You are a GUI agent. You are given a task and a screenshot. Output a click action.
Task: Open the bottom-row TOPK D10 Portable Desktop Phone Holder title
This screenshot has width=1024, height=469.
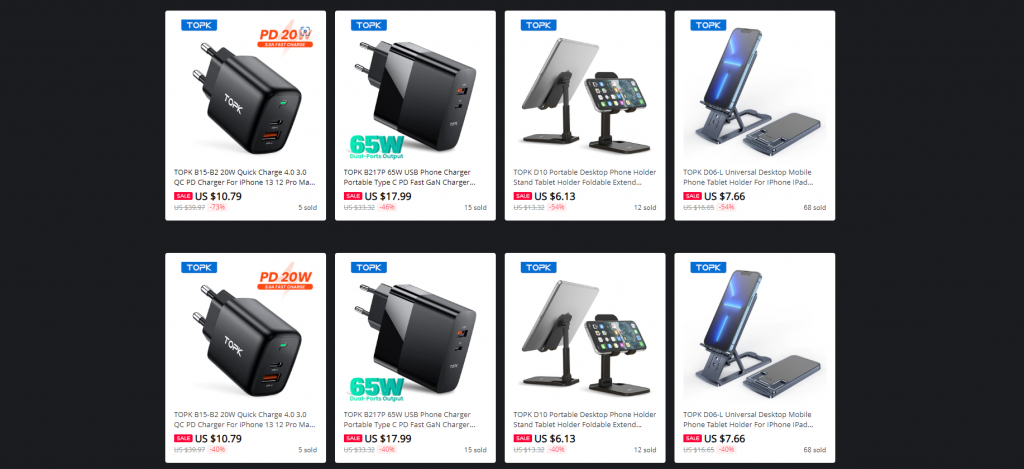pyautogui.click(x=585, y=420)
